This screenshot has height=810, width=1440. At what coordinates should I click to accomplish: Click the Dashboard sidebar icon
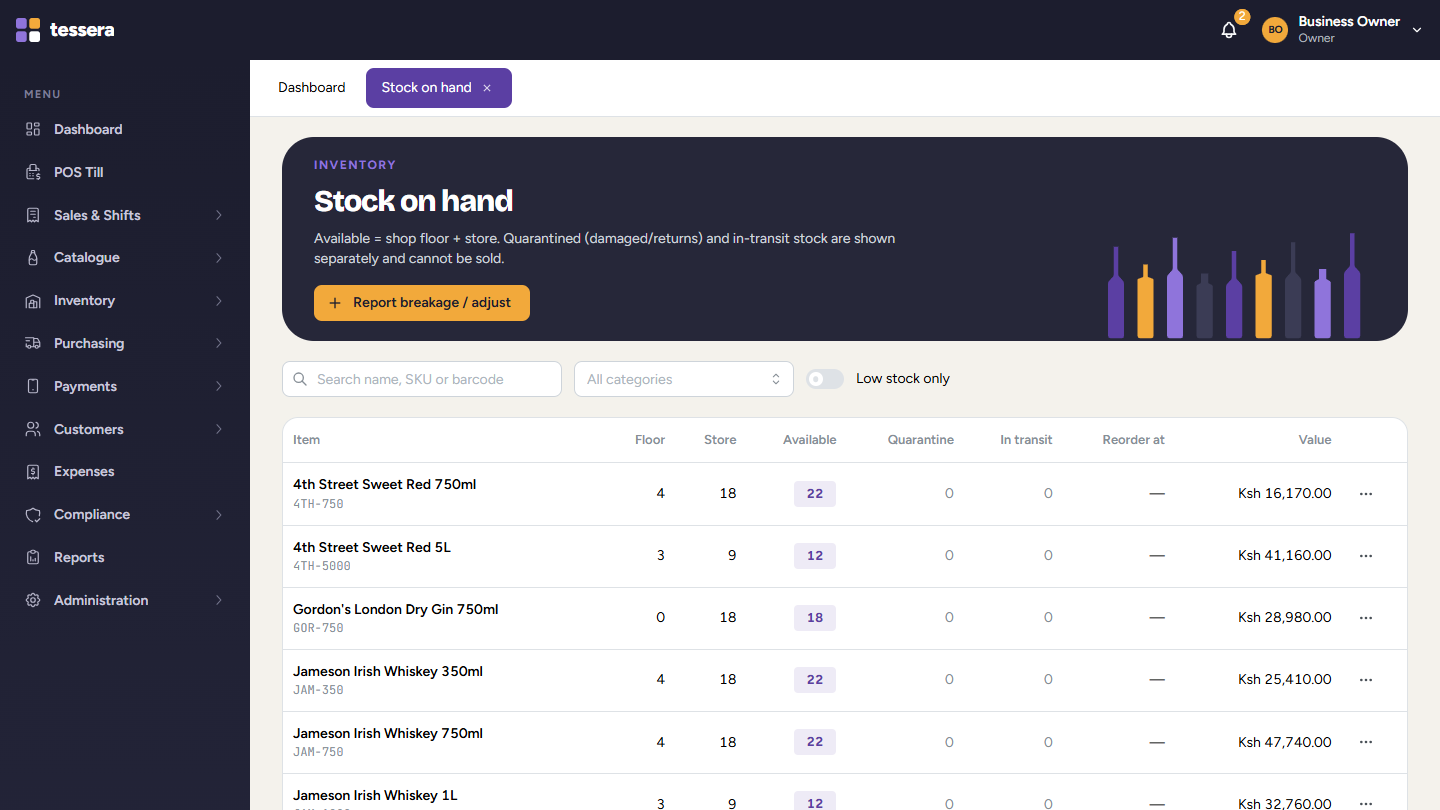(33, 129)
